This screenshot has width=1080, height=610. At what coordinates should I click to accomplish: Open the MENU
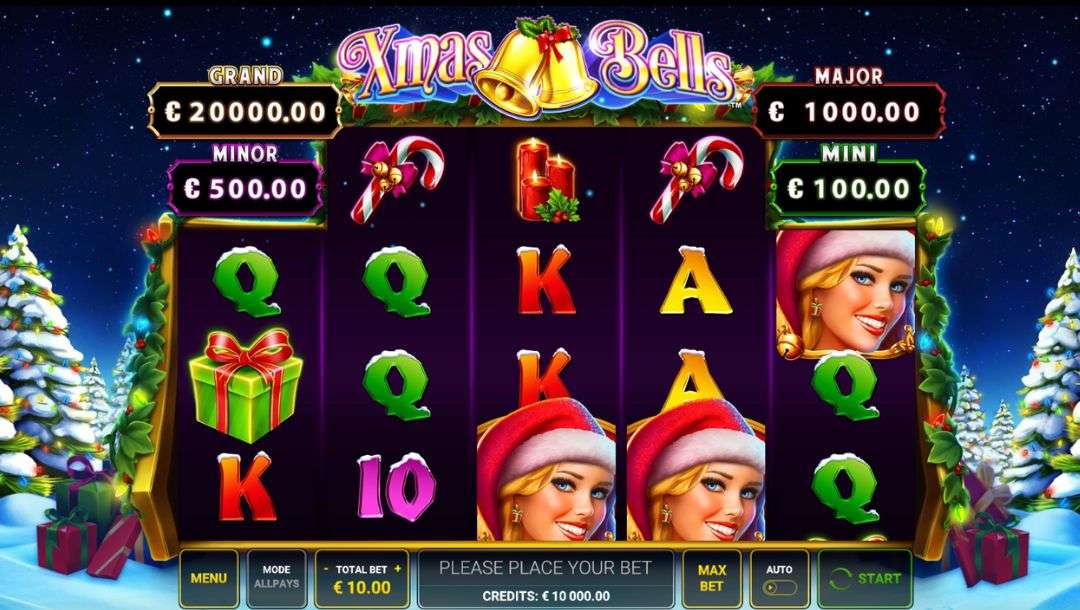pos(209,578)
